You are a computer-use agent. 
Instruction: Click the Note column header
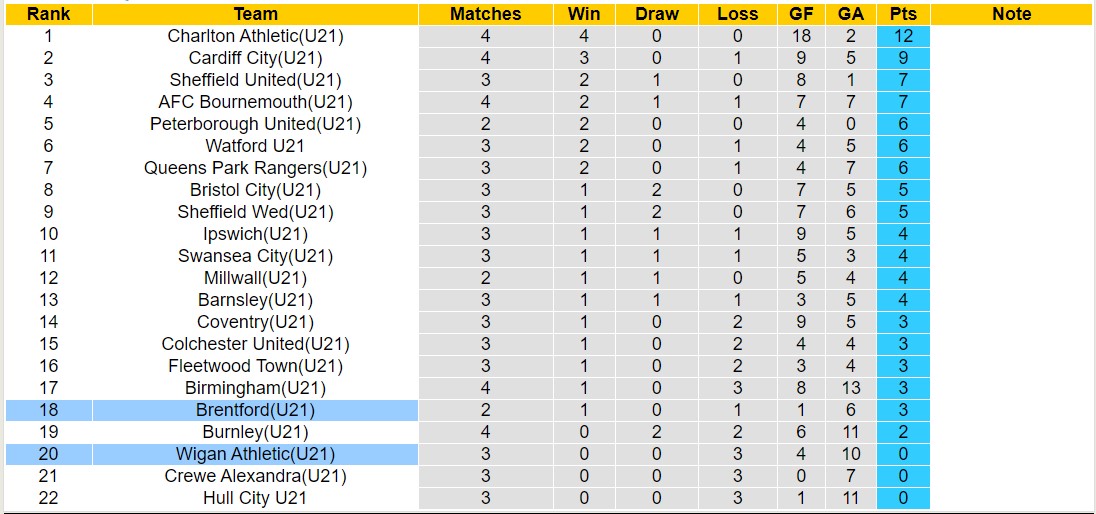[x=1011, y=14]
